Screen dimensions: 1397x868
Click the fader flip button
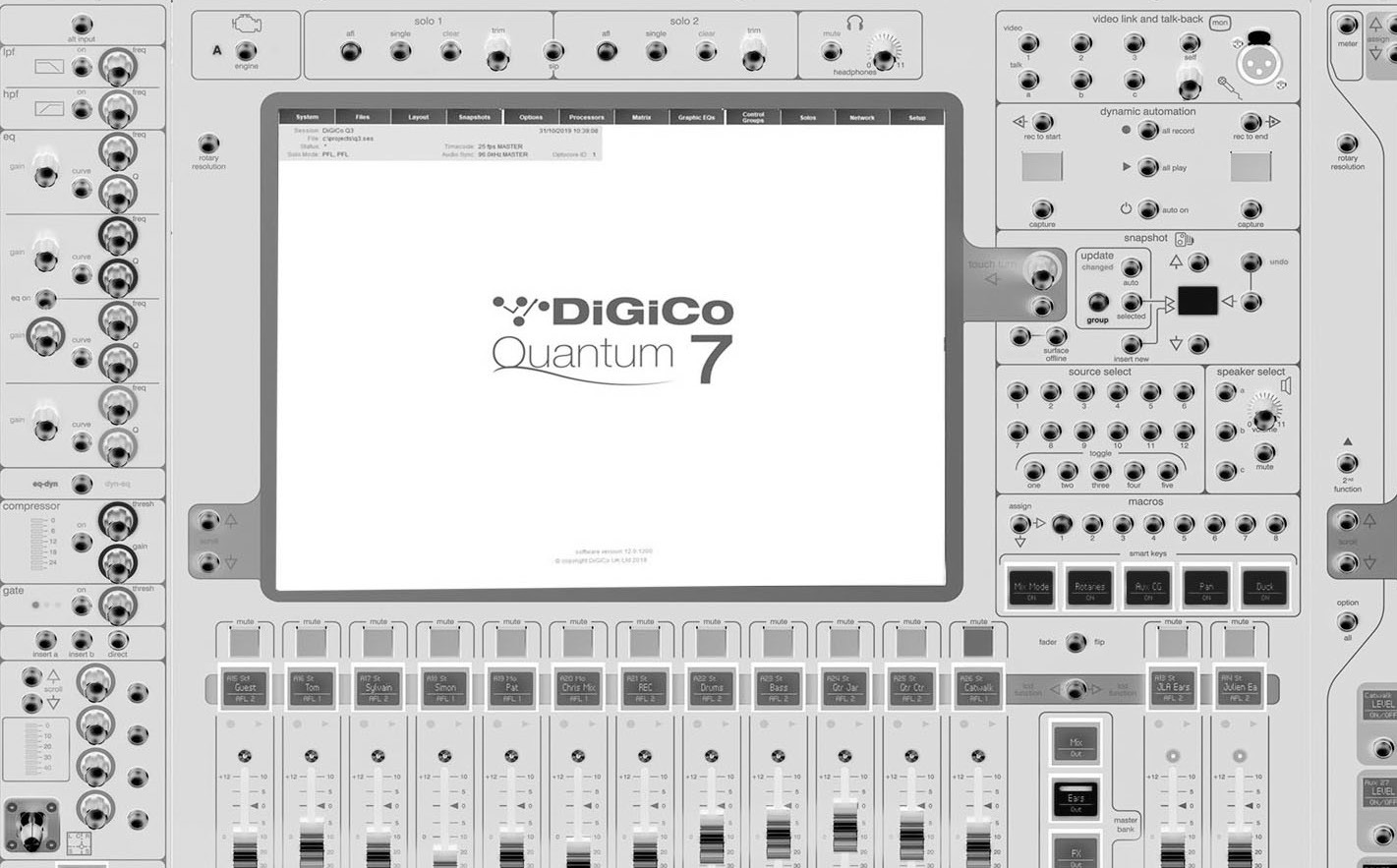pyautogui.click(x=1076, y=643)
